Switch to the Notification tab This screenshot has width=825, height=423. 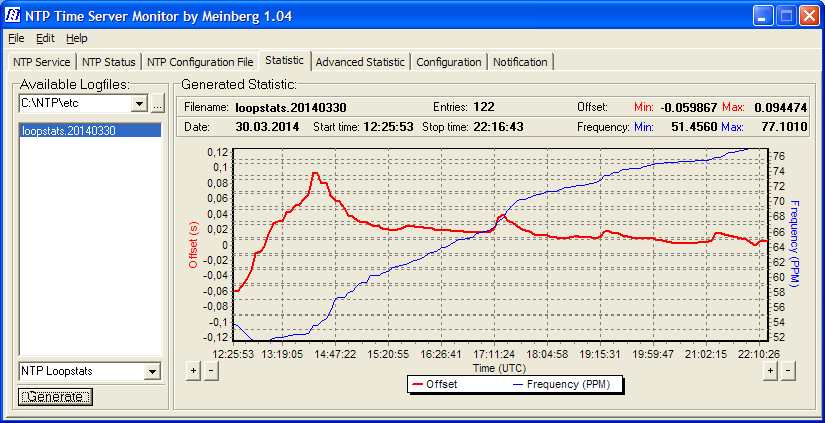click(520, 62)
